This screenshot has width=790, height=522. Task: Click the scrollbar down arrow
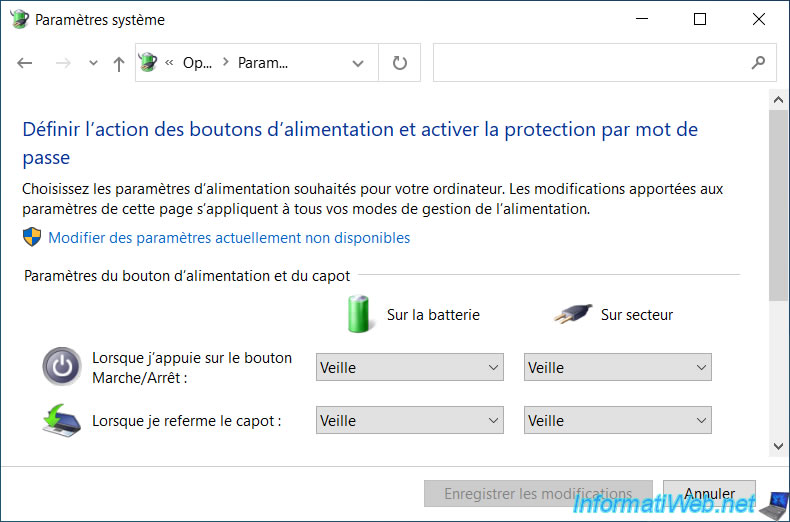(x=778, y=446)
